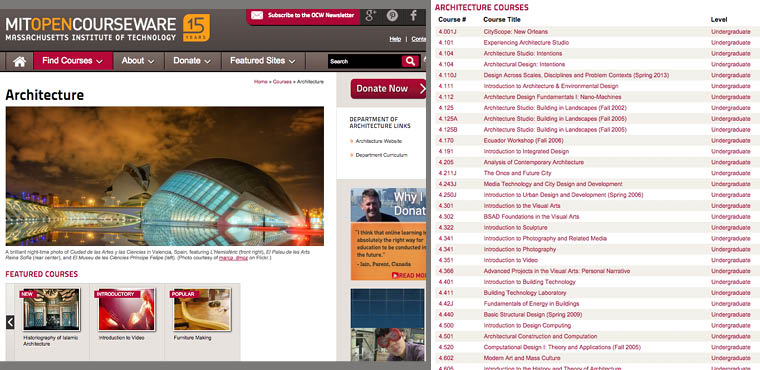Expand the Featured Sites dropdown
The width and height of the screenshot is (760, 370).
(x=263, y=61)
